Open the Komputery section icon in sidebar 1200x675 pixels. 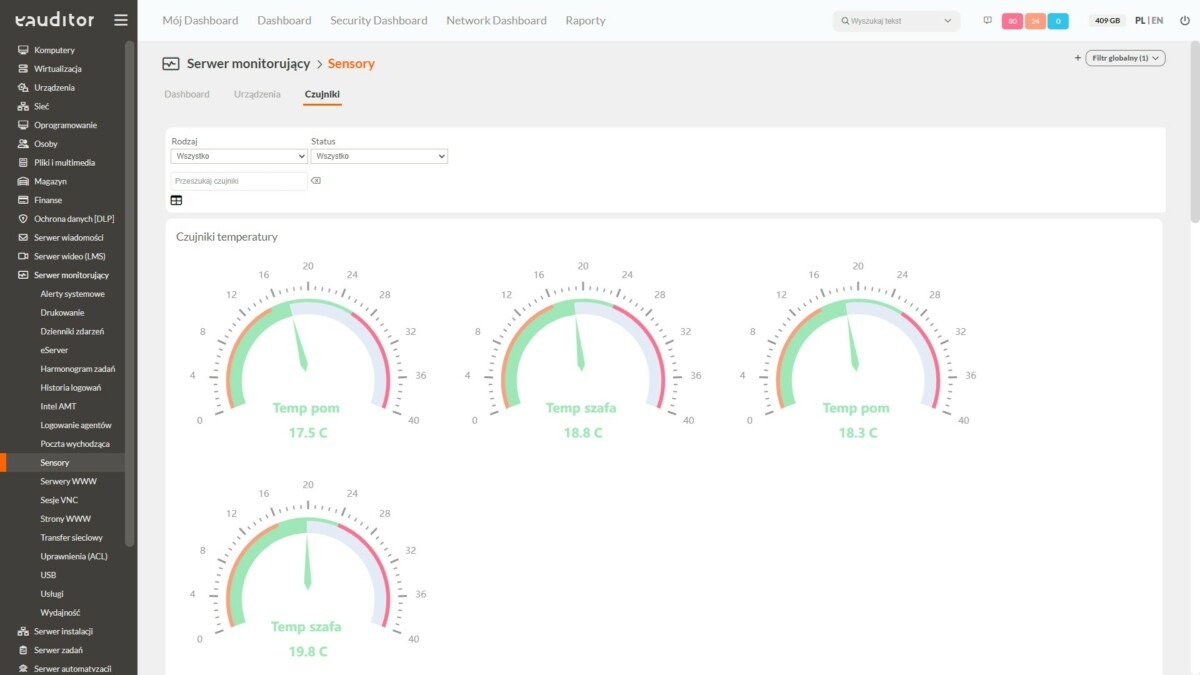(x=22, y=49)
